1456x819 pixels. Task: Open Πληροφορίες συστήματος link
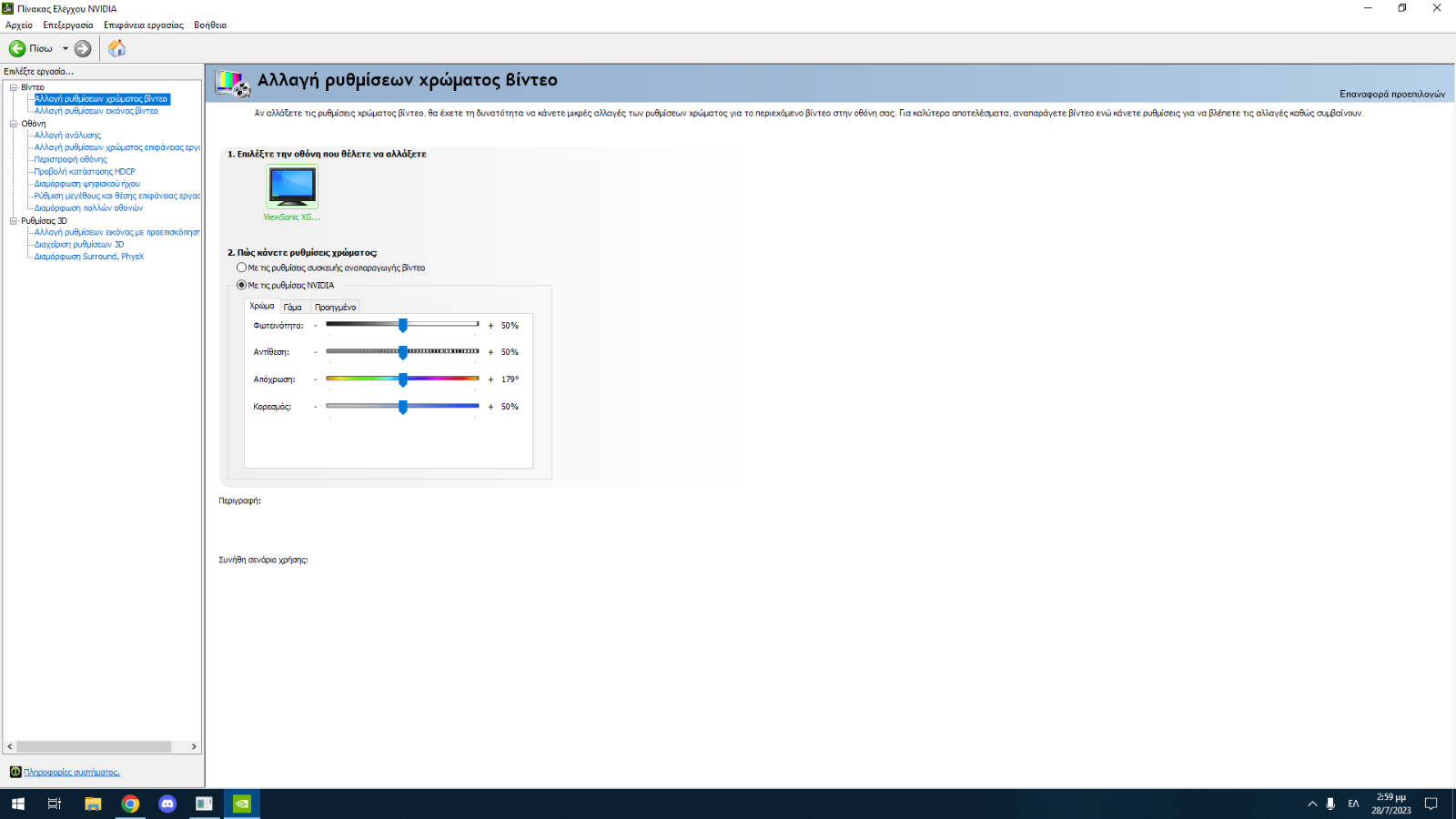(72, 773)
